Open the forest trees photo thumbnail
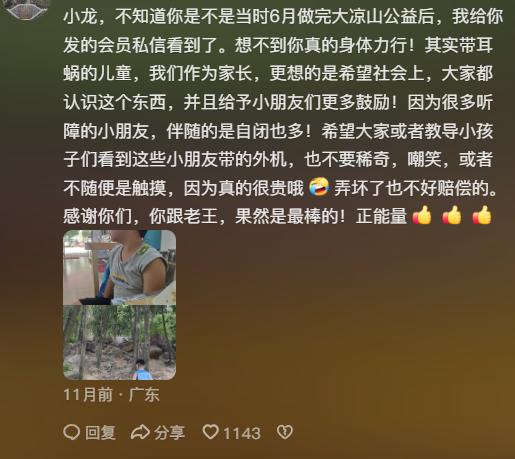 pos(120,342)
